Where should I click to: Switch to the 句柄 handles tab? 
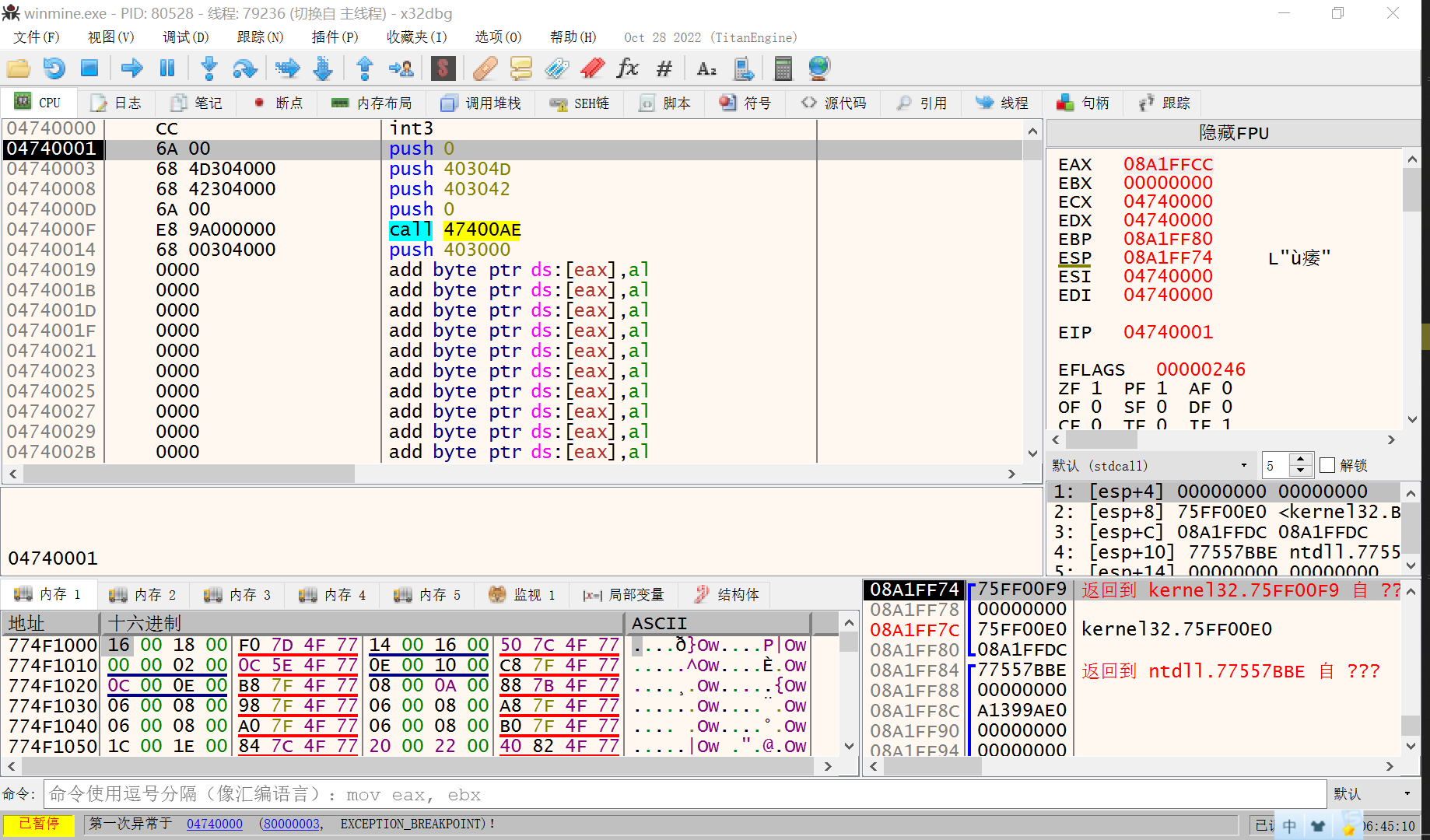[1083, 103]
